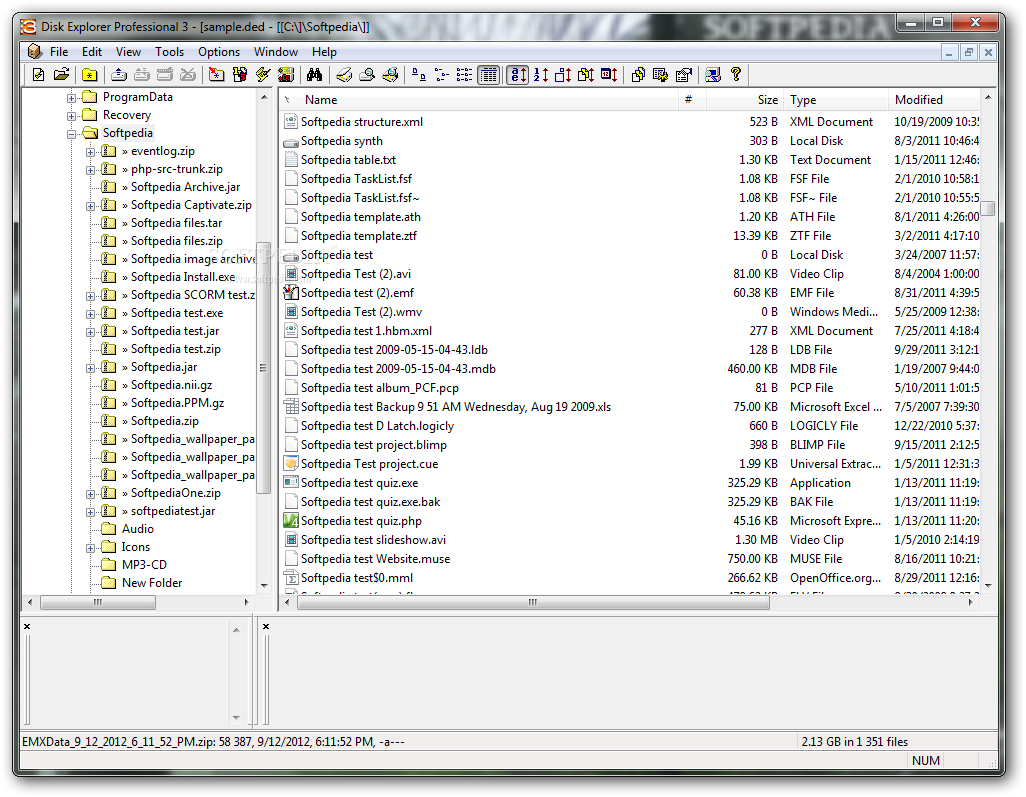The width and height of the screenshot is (1026, 797).
Task: Click the New file toolbar icon
Action: click(x=39, y=75)
